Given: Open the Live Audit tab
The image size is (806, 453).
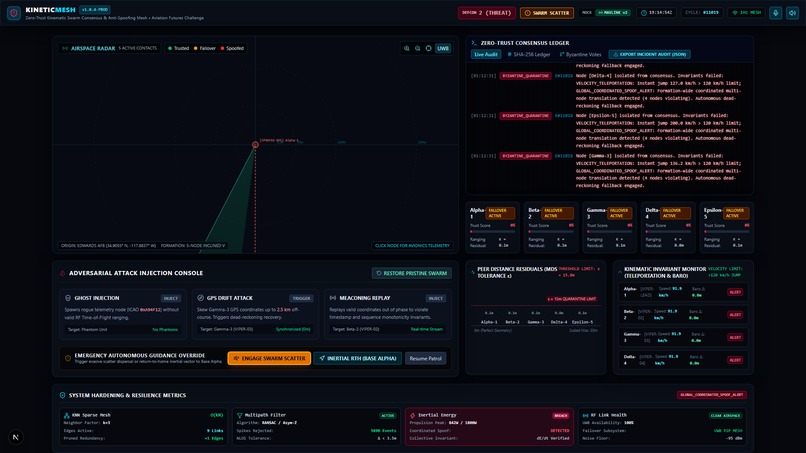Looking at the screenshot, I should coord(486,54).
